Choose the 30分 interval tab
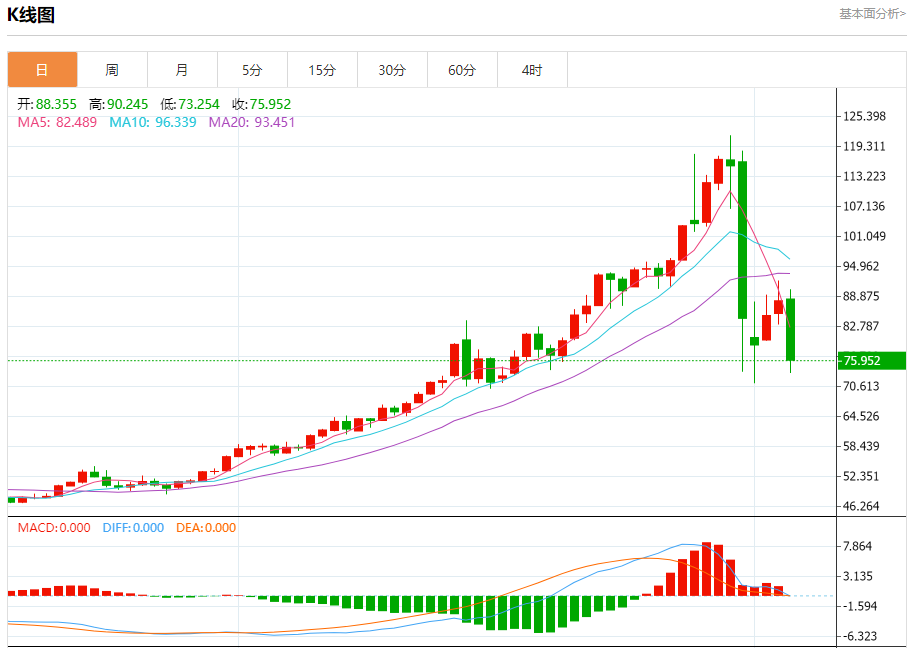 coord(392,70)
